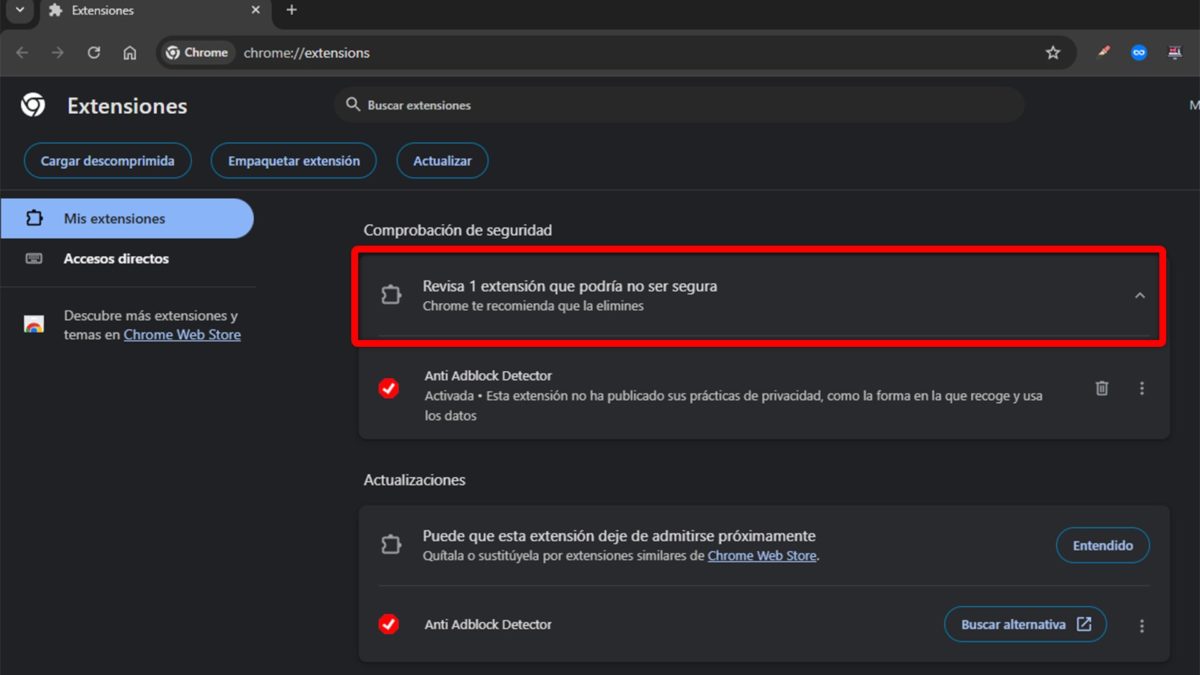The image size is (1200, 675).
Task: Click the Chrome site info chip
Action: (x=197, y=53)
